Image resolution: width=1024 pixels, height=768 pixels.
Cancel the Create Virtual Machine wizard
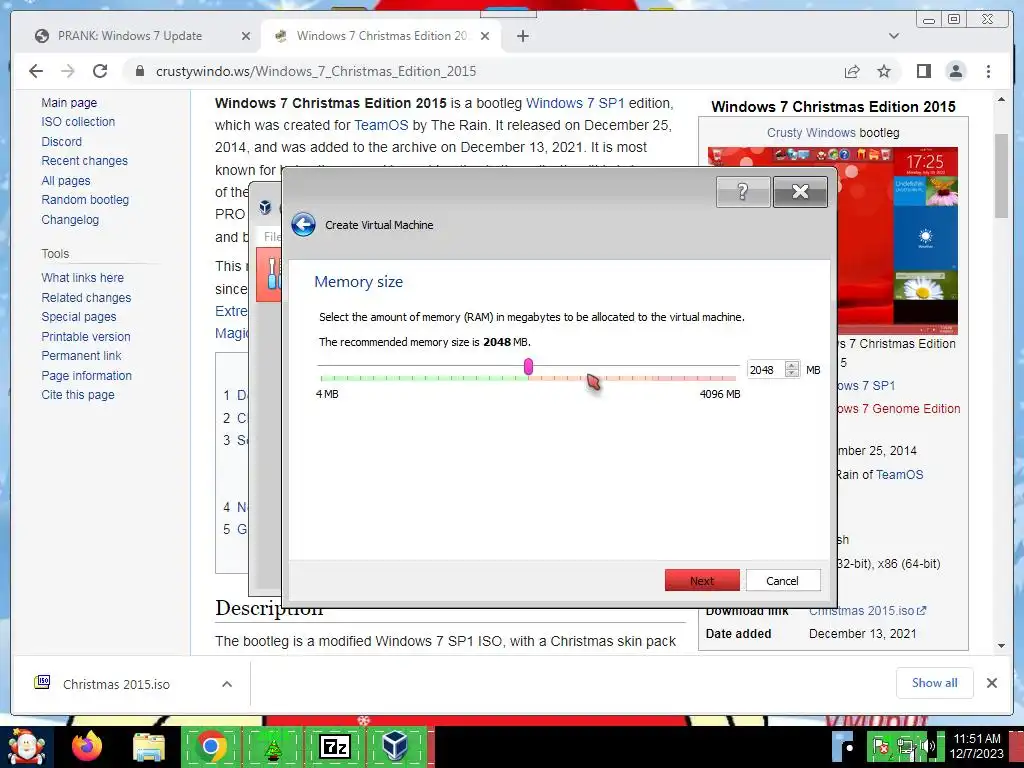tap(782, 581)
